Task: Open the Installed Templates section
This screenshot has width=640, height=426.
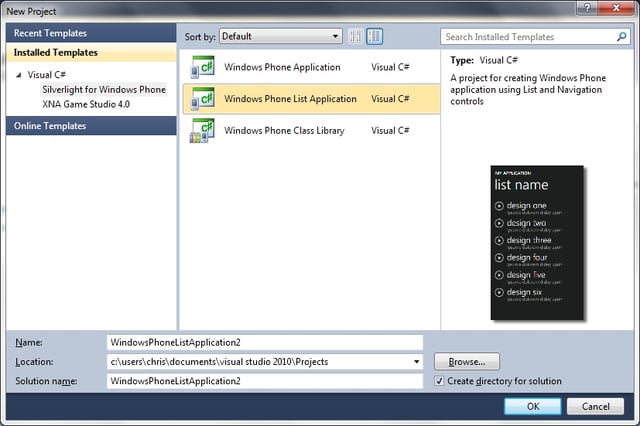Action: pyautogui.click(x=91, y=53)
